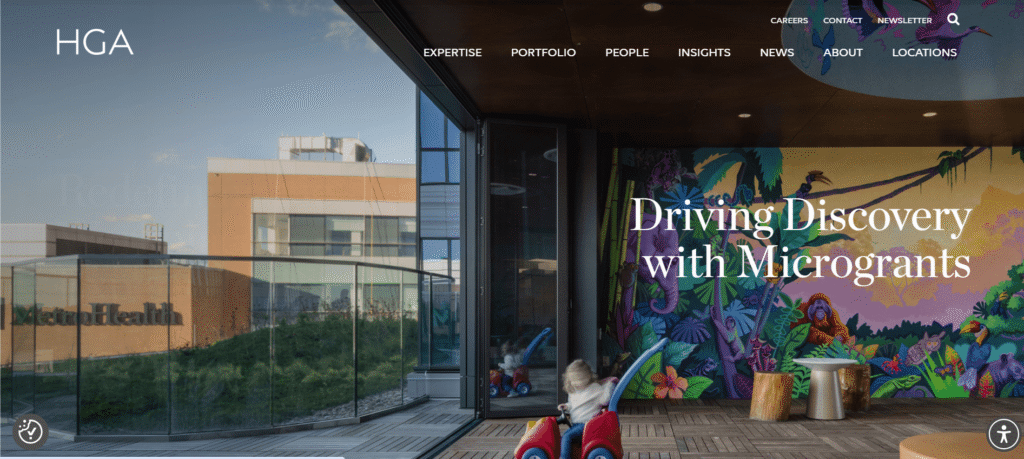Open the About menu
Image resolution: width=1024 pixels, height=459 pixels.
point(842,53)
